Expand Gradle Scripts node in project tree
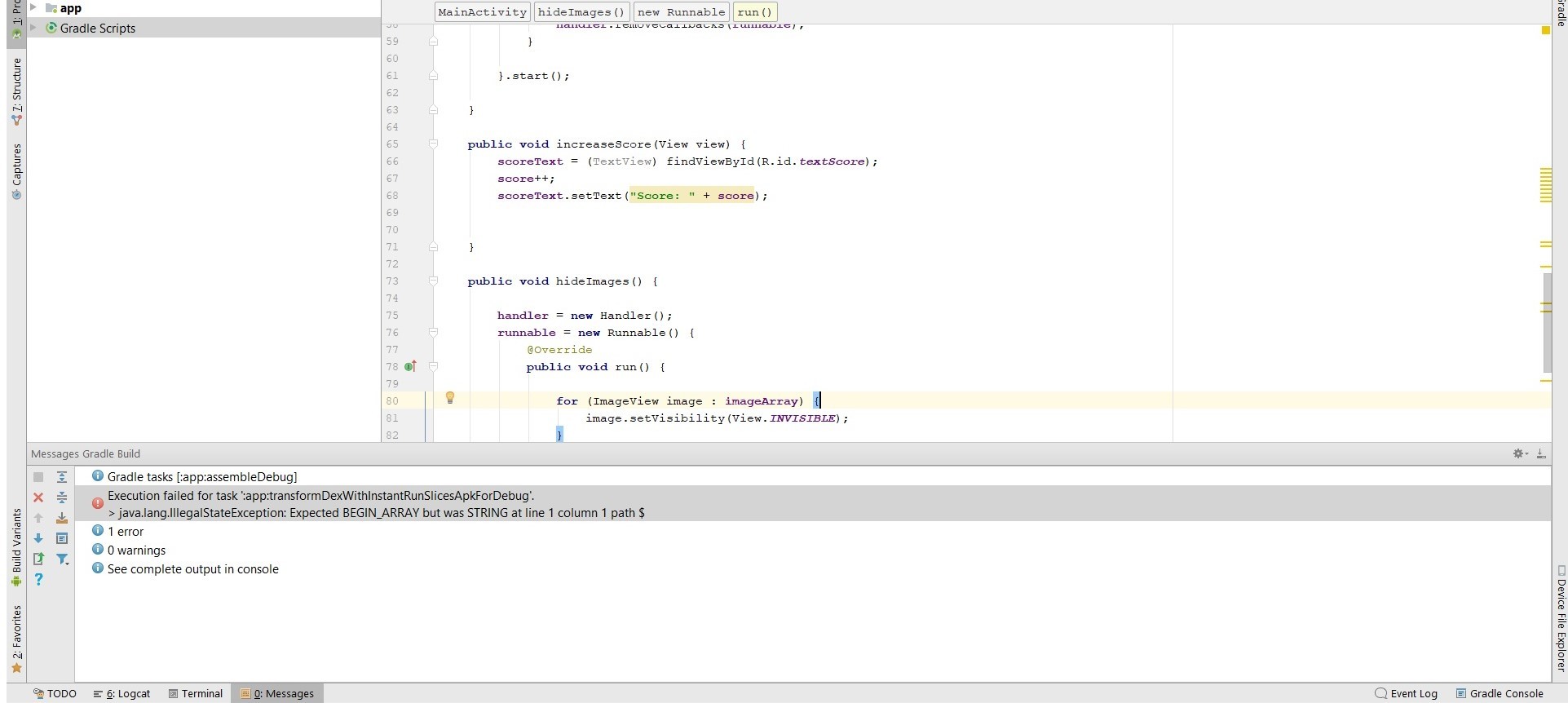Screen dimensions: 1568x703 click(x=33, y=27)
